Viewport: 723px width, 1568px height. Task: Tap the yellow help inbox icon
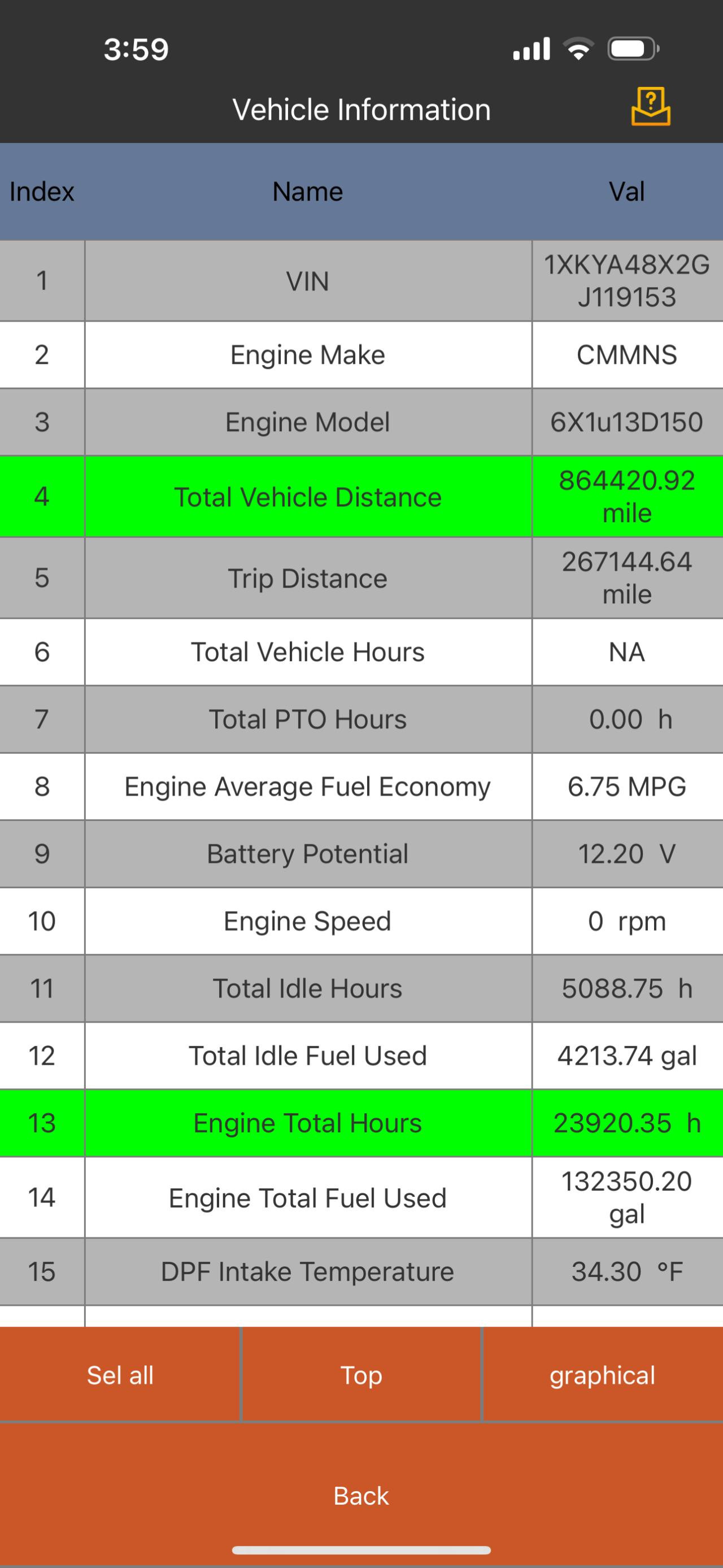click(x=650, y=107)
